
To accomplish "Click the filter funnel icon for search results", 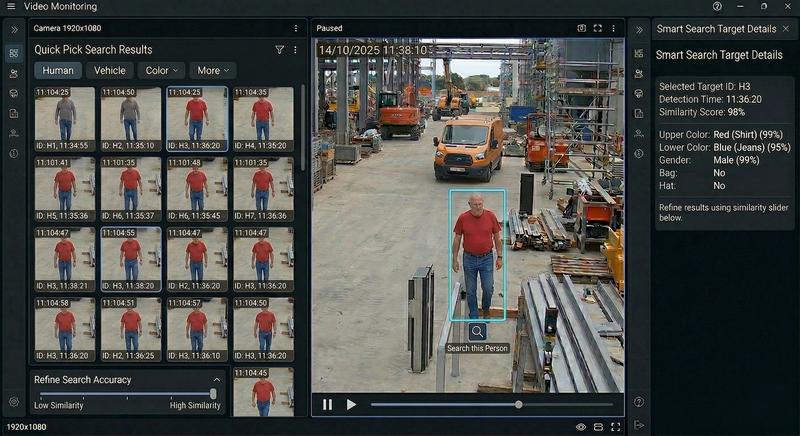I will (x=280, y=49).
